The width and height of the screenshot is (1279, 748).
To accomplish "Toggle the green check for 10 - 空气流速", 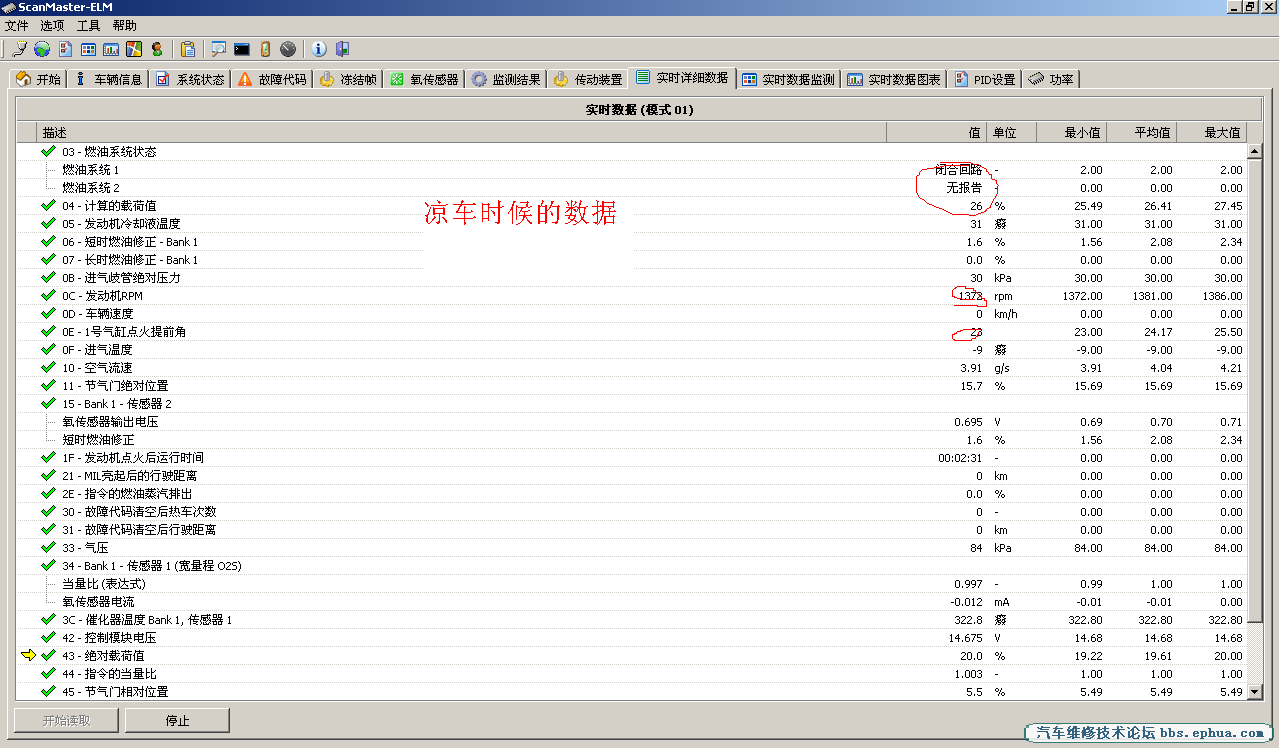I will click(x=48, y=367).
